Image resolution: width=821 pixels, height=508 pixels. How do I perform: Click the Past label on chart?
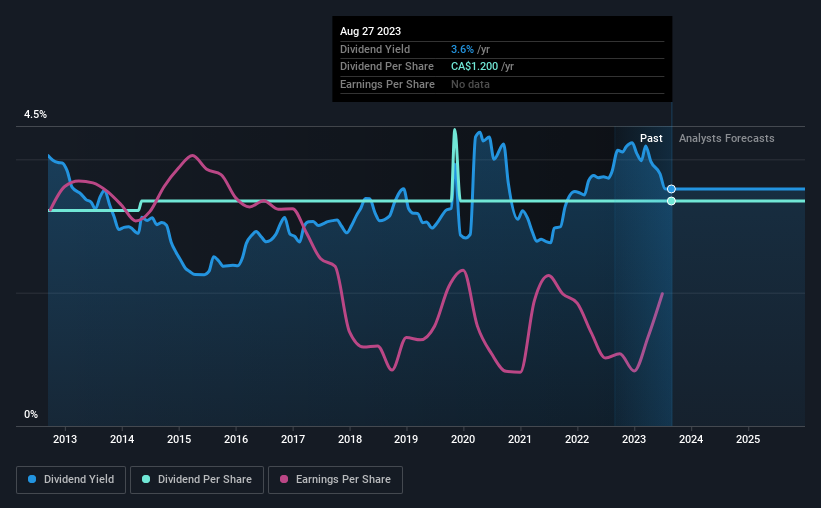(651, 138)
